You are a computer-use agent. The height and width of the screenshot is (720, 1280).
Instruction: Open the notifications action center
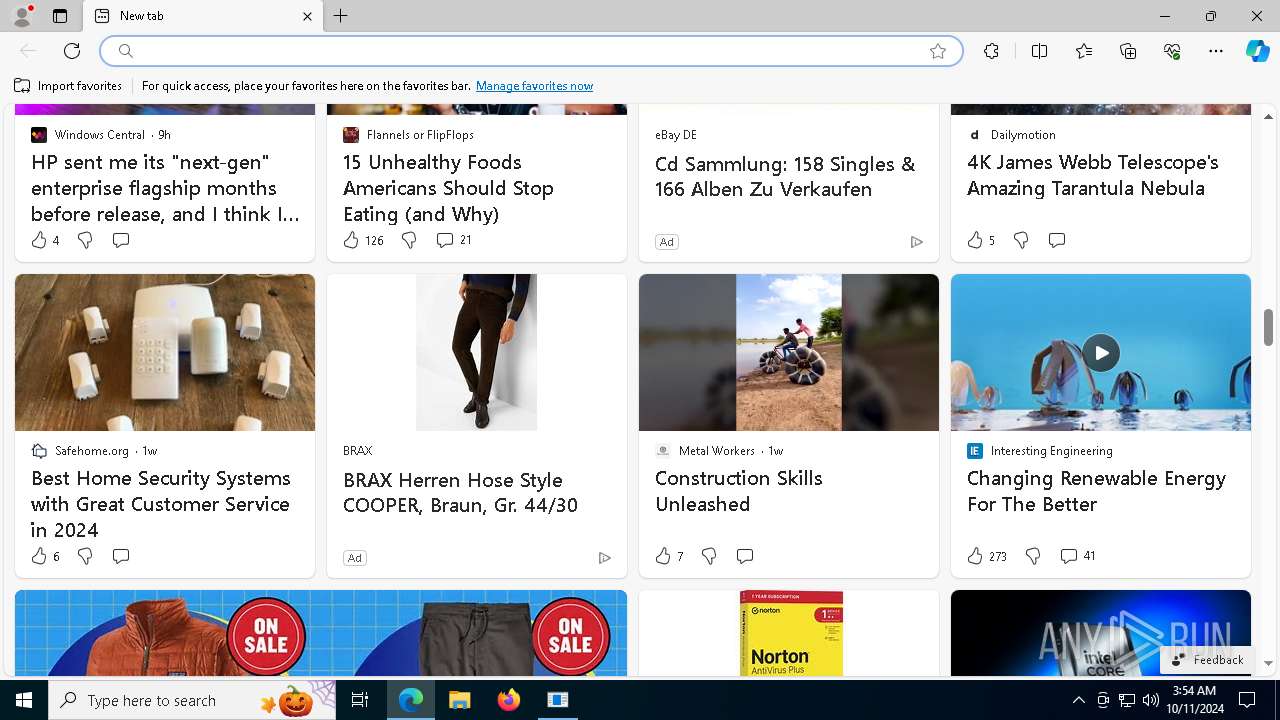click(x=1247, y=700)
